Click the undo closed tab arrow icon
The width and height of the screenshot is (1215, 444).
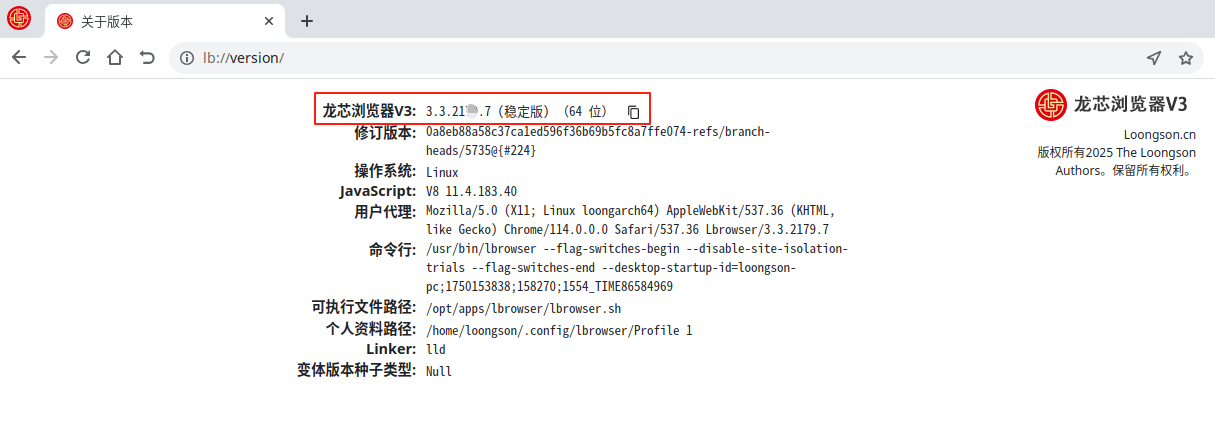tap(147, 58)
